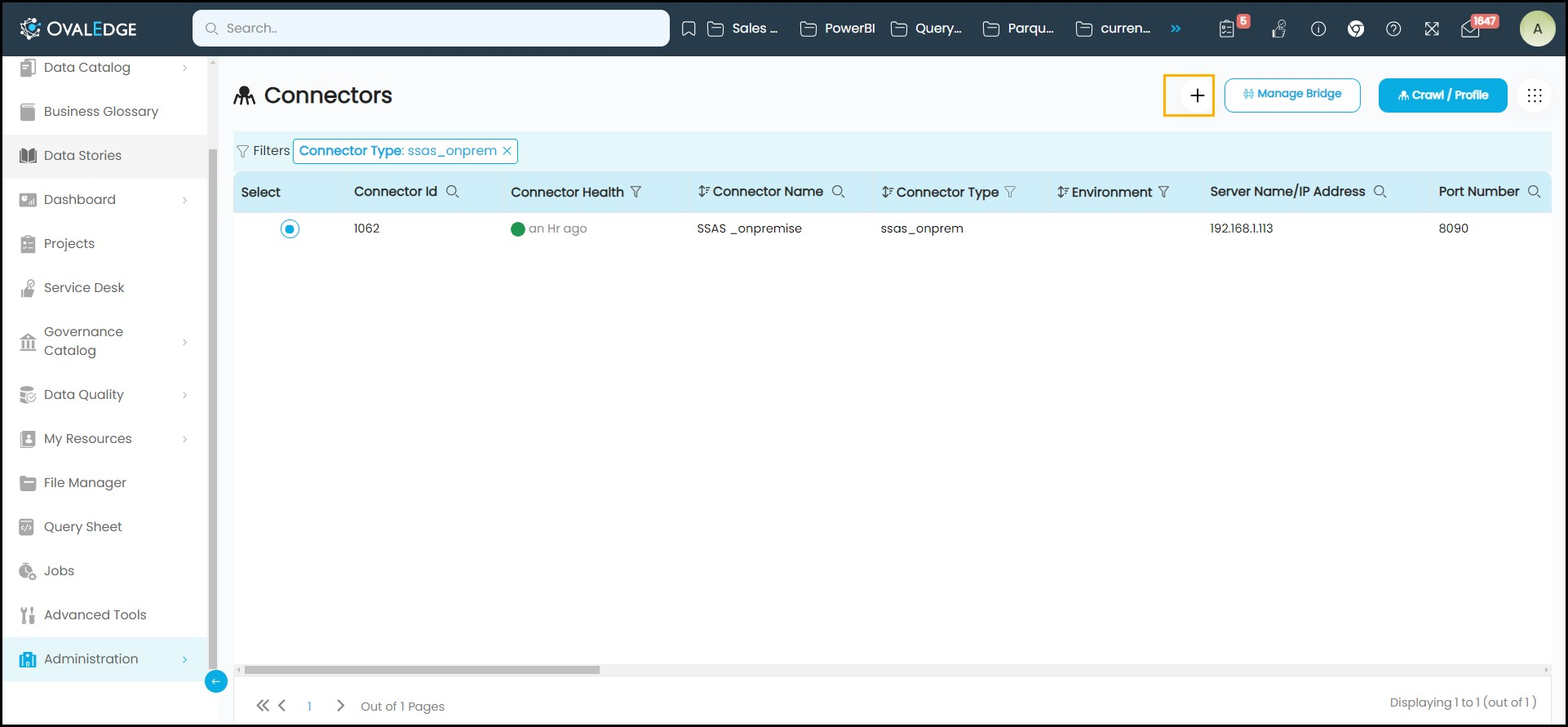Click the thumbs-up endorsement icon in header
Image resolution: width=1568 pixels, height=727 pixels.
(1279, 29)
